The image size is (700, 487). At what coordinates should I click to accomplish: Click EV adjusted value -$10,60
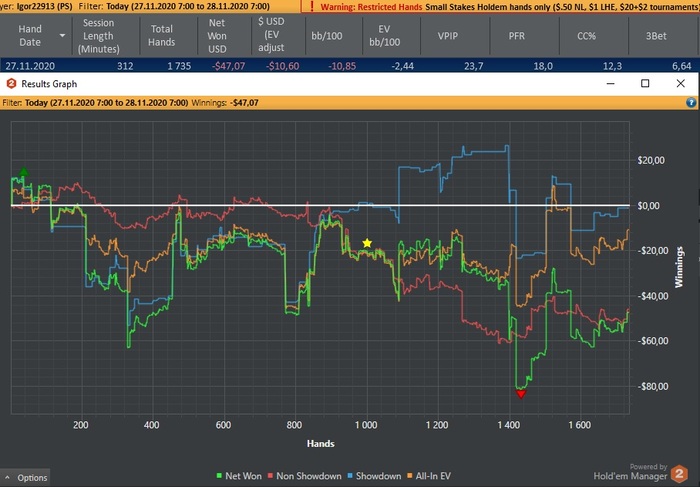coord(283,66)
